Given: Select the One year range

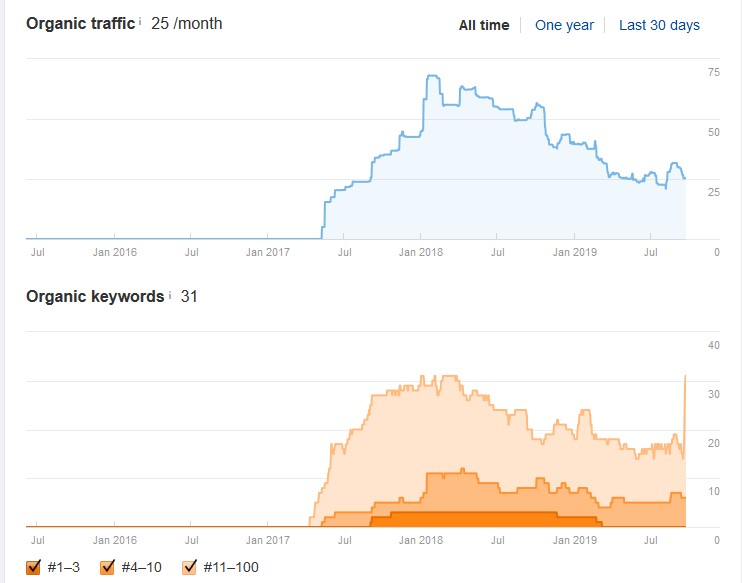Looking at the screenshot, I should pos(564,25).
